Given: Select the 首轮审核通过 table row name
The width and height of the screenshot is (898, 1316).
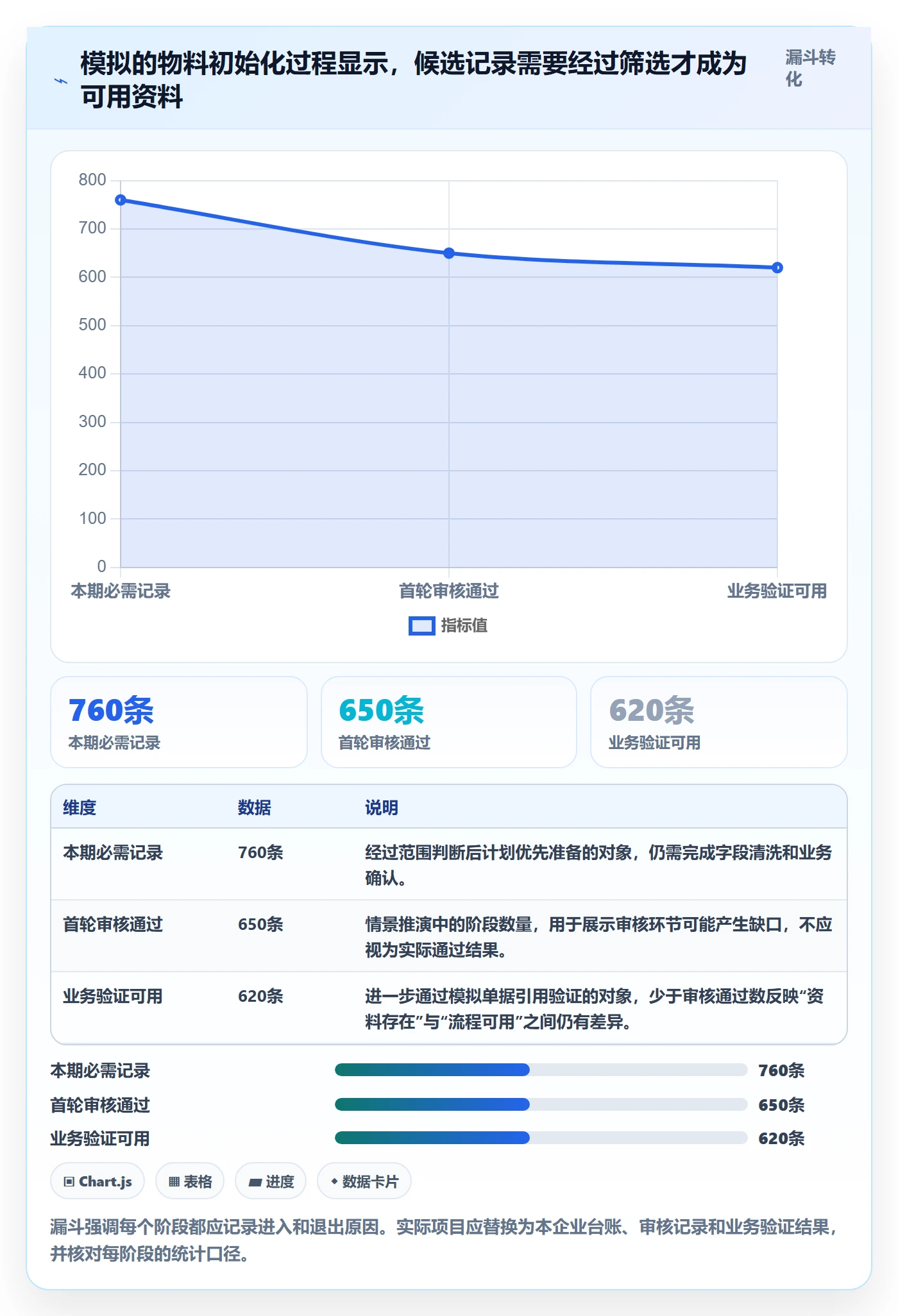Looking at the screenshot, I should (x=113, y=924).
